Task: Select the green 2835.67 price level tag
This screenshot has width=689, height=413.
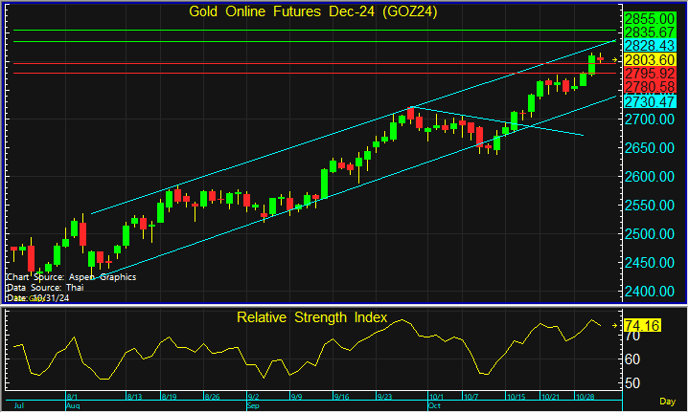Action: coord(650,33)
